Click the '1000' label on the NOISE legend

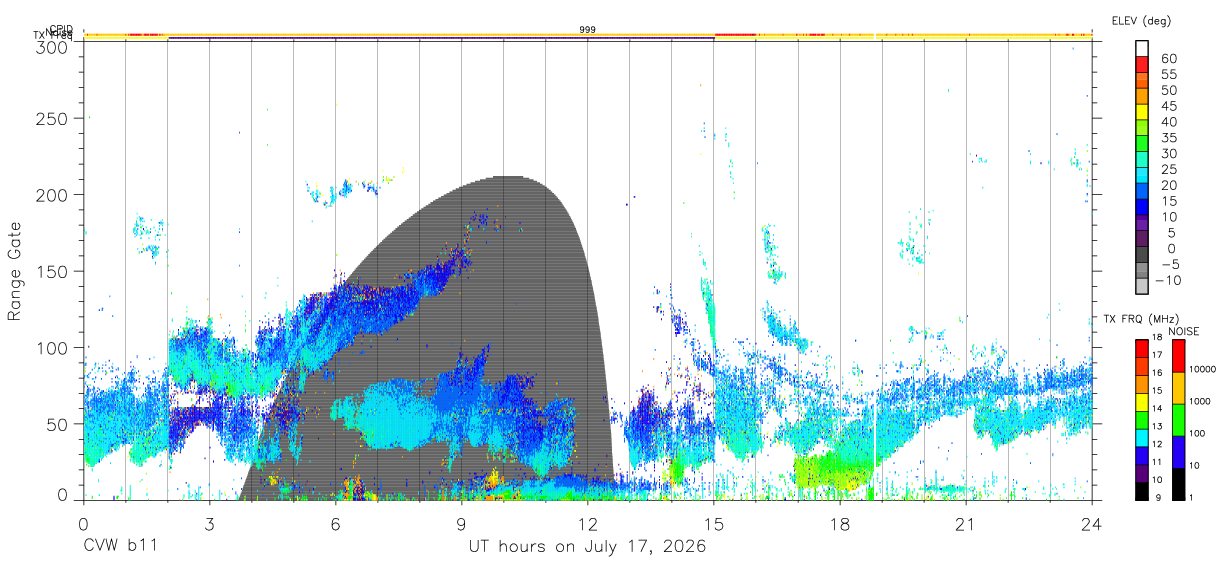pyautogui.click(x=1200, y=401)
